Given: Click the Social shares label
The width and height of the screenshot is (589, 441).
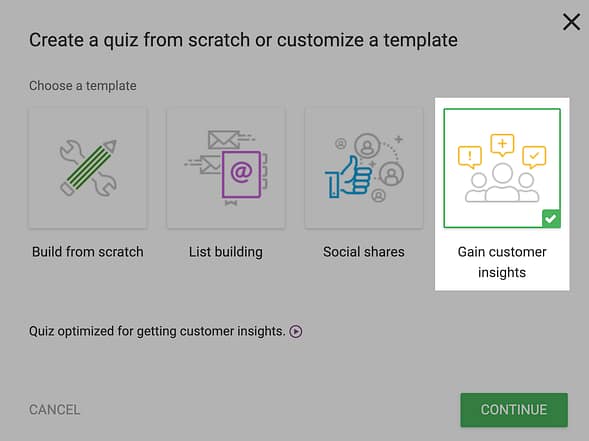Looking at the screenshot, I should [364, 252].
